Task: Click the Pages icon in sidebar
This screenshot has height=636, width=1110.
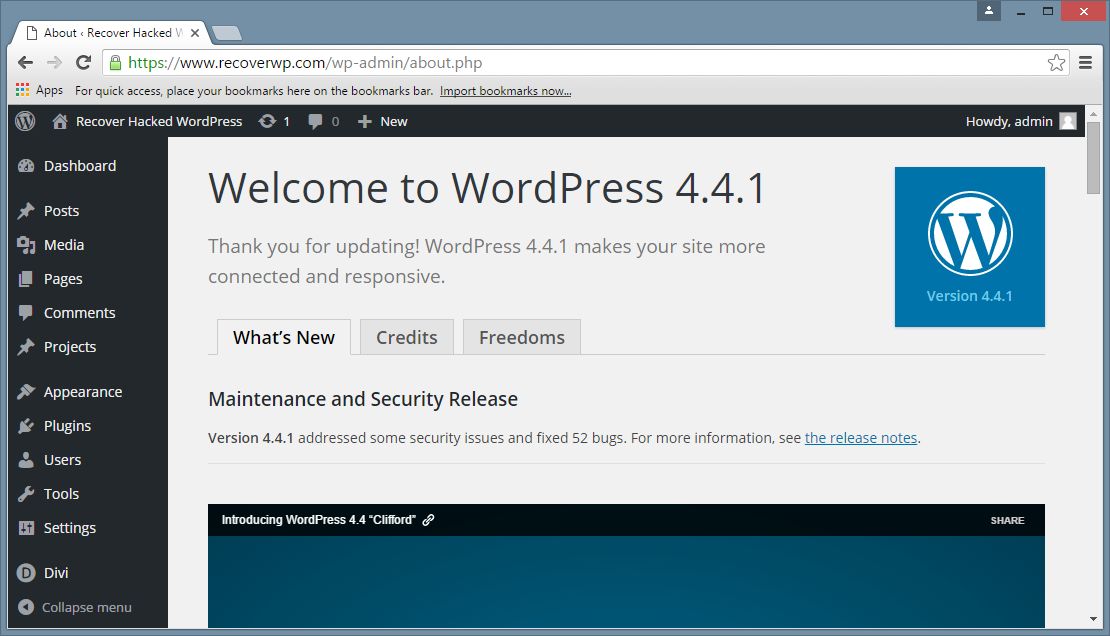Action: pyautogui.click(x=25, y=279)
